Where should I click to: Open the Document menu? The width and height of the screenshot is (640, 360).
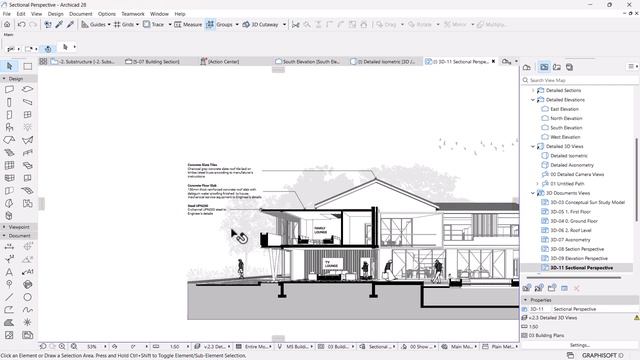point(80,14)
